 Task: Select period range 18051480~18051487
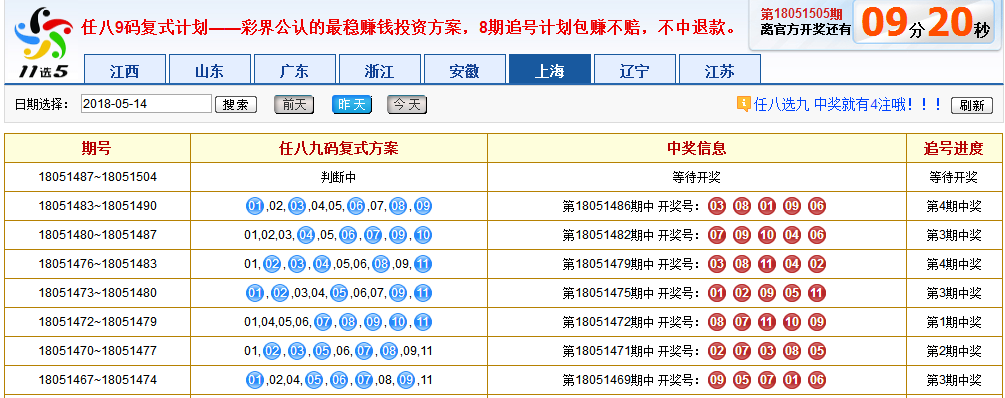(97, 235)
